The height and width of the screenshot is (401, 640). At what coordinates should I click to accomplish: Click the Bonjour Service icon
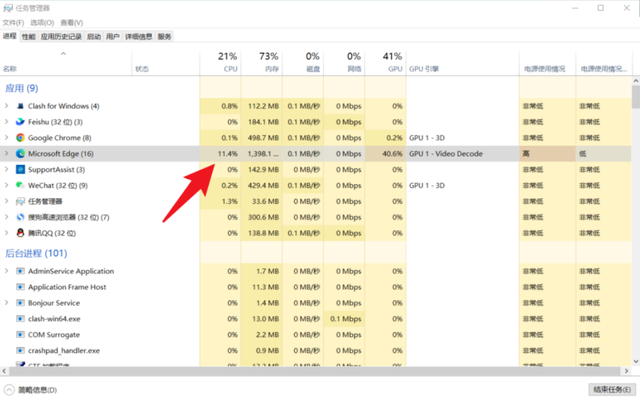pyautogui.click(x=20, y=303)
